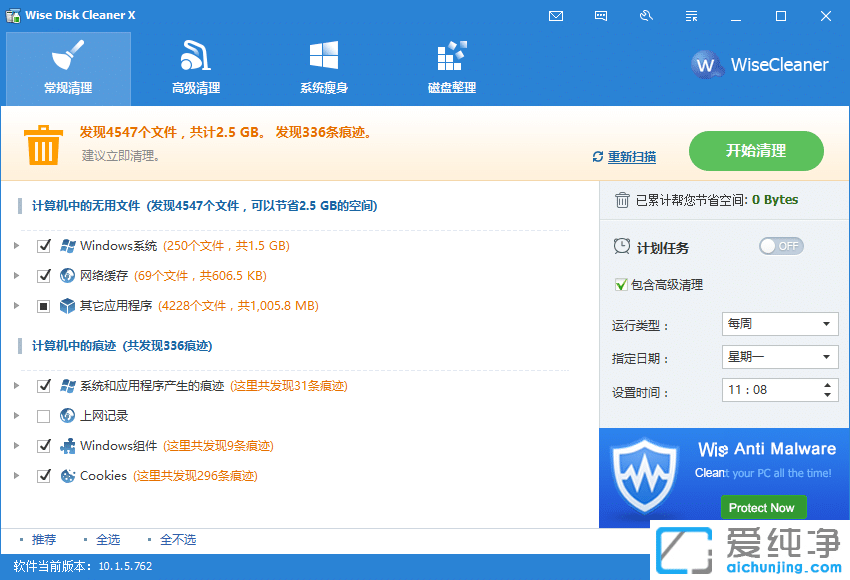
Task: Expand the 系统和应用程序产生的痕迹 row
Action: click(x=17, y=386)
